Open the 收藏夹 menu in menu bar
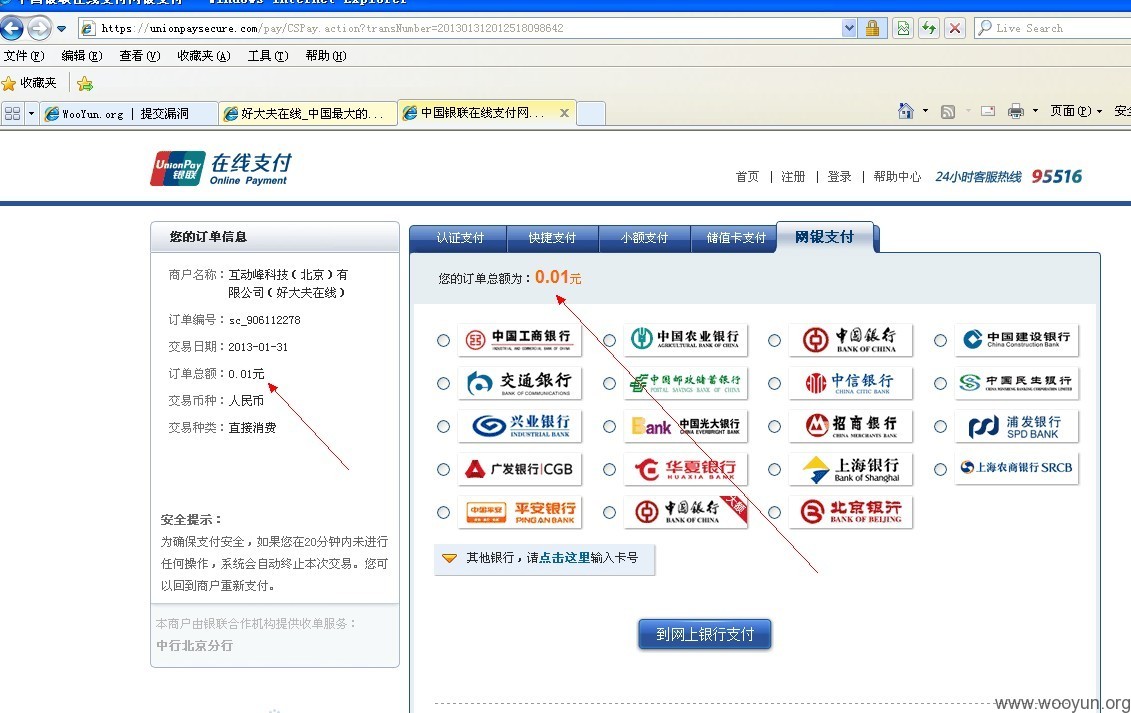The image size is (1131, 713). coord(203,56)
